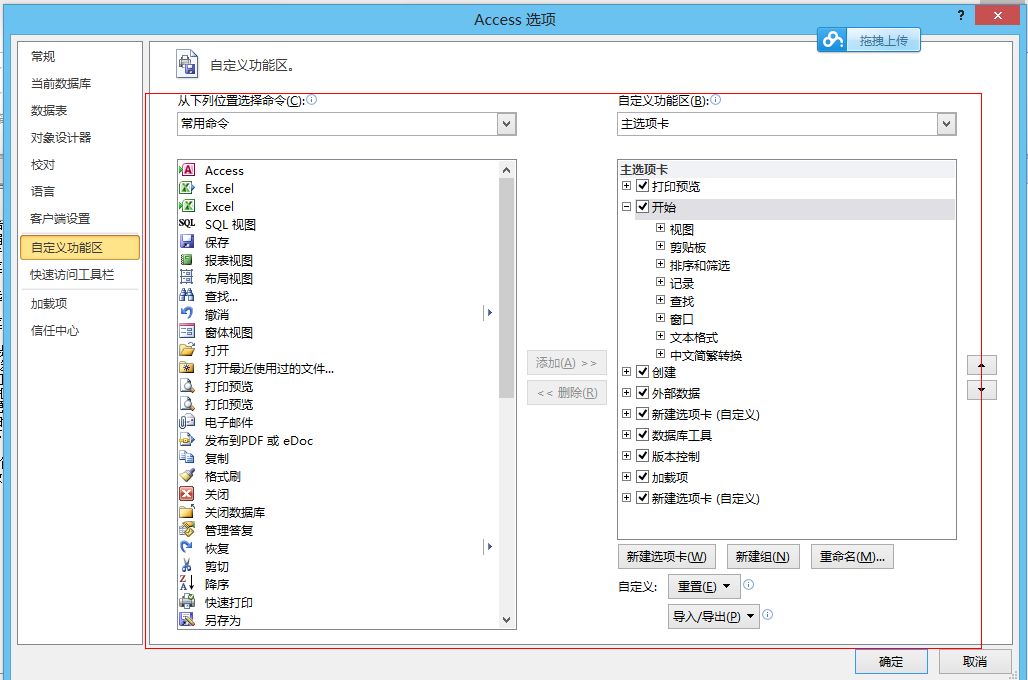Toggle the 加载项 tab checkbox in tree

642,477
